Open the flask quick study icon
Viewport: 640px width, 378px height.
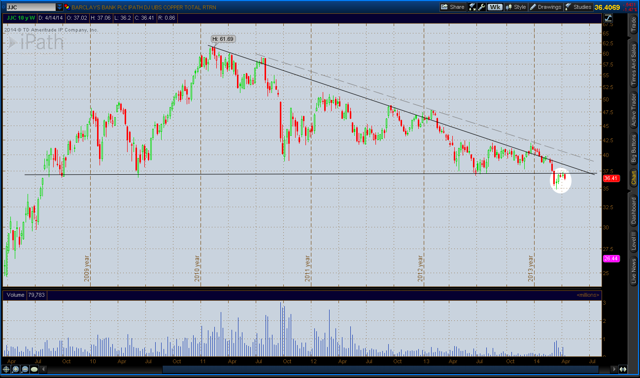point(472,7)
